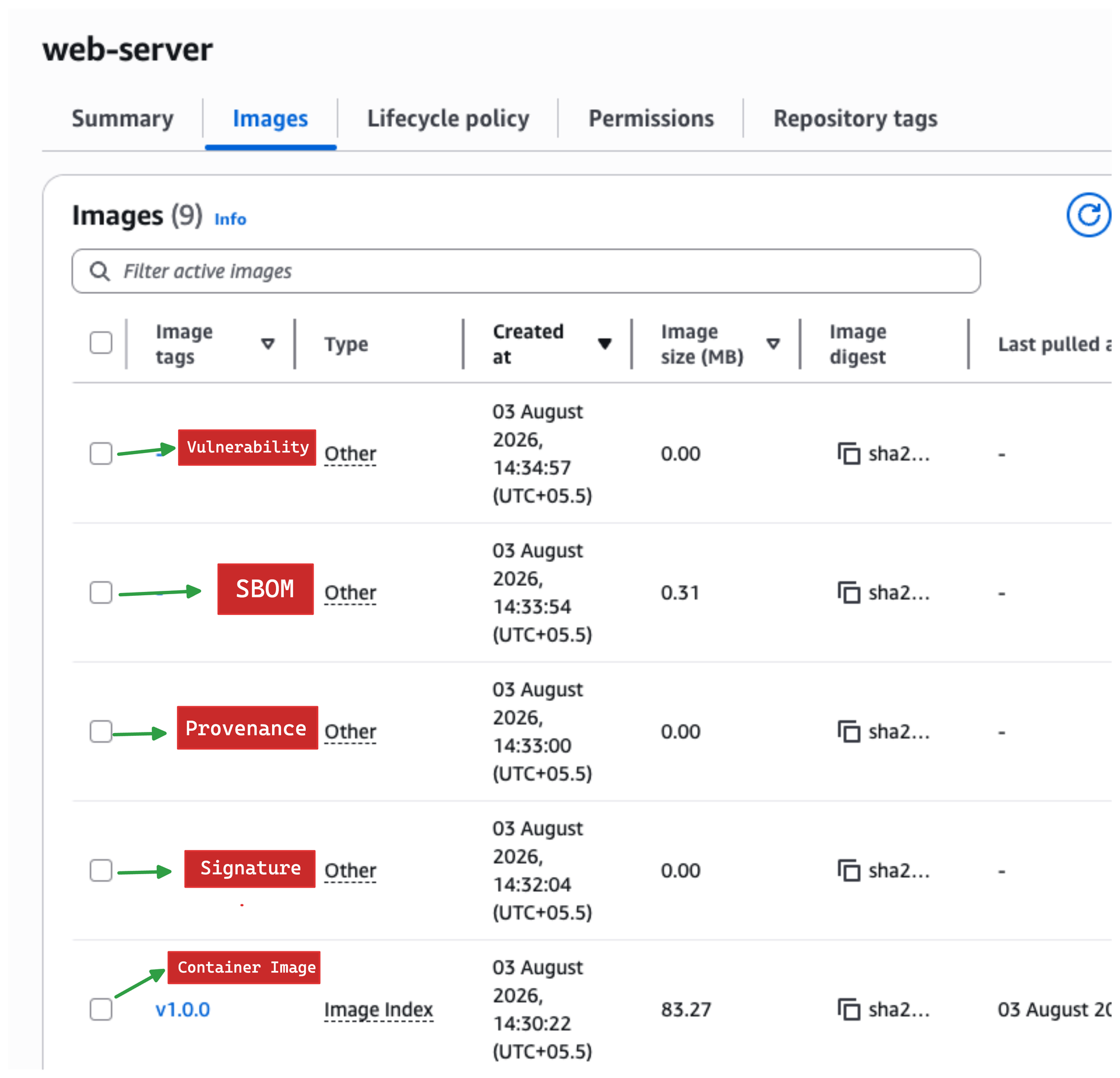
Task: Click the refresh images icon
Action: click(1089, 215)
